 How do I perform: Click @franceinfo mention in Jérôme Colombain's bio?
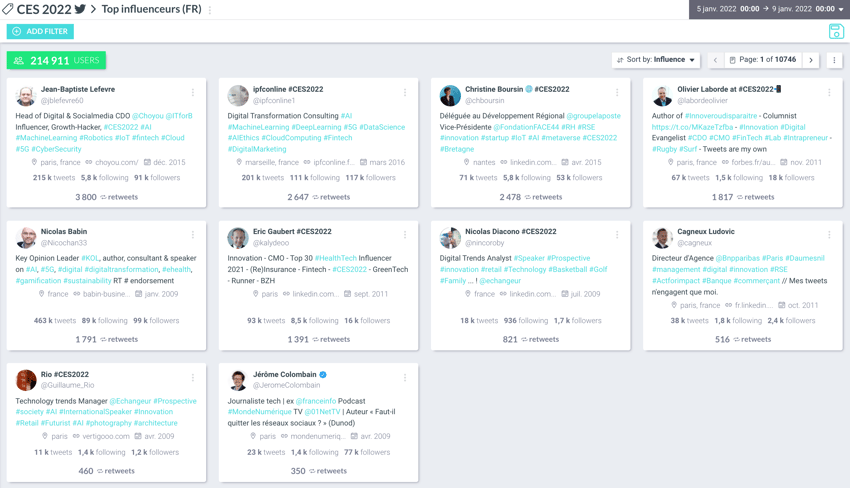pyautogui.click(x=316, y=401)
